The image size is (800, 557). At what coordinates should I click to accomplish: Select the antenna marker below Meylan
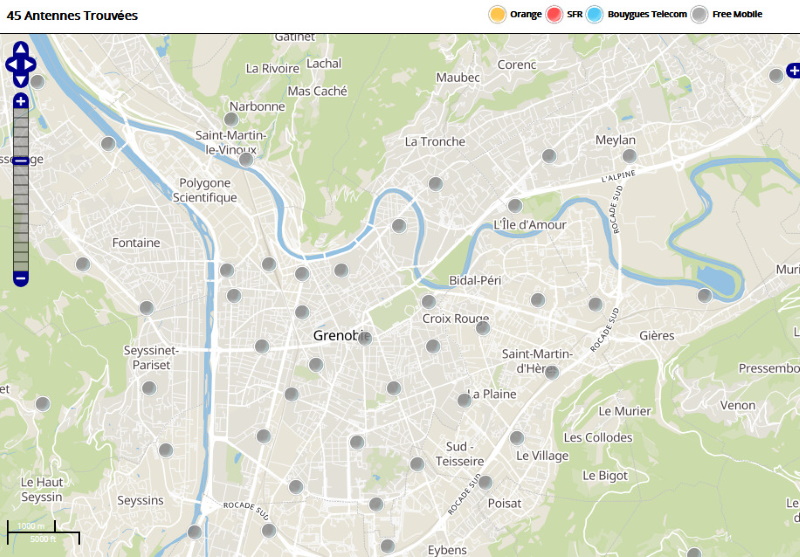(x=630, y=156)
